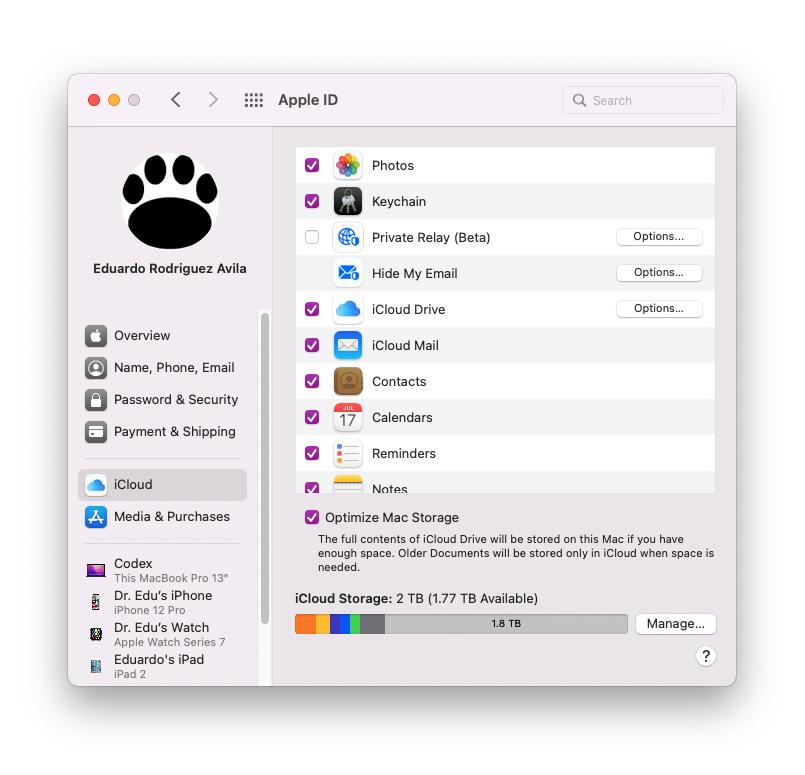Screen dimensions: 805x775
Task: Open Options for iCloud Drive
Action: 659,309
